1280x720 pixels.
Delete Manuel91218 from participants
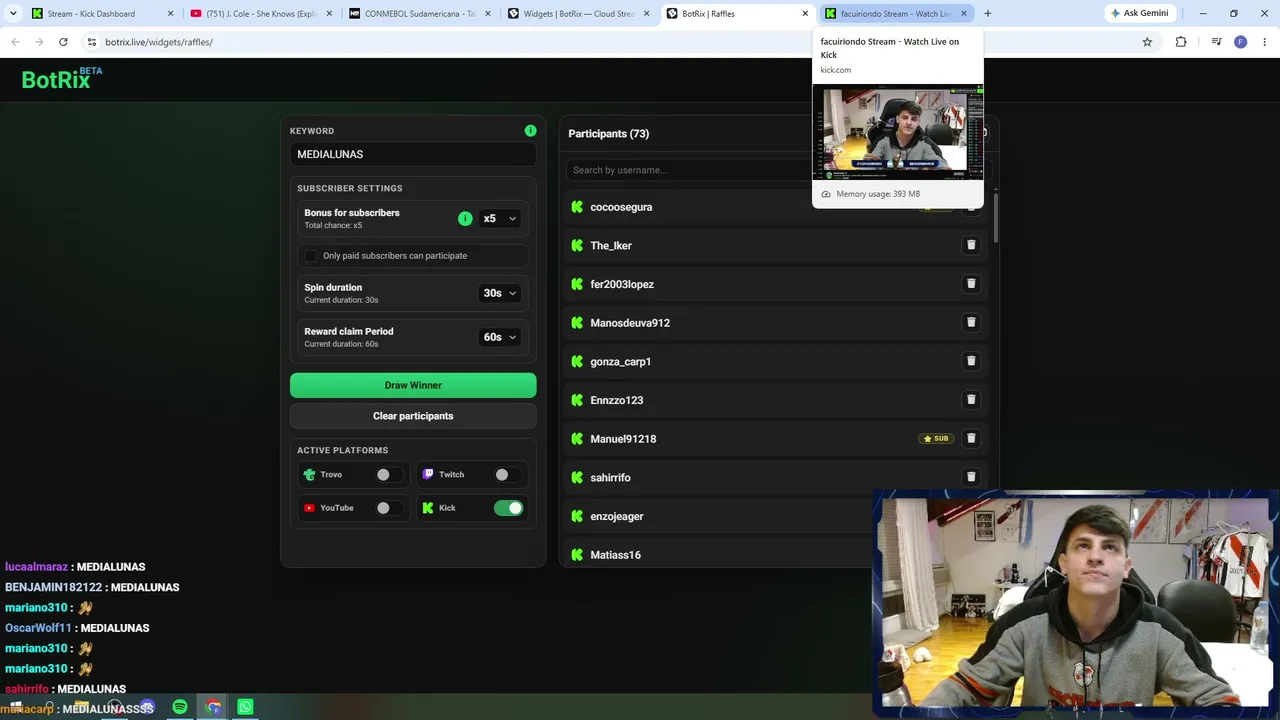coord(970,438)
